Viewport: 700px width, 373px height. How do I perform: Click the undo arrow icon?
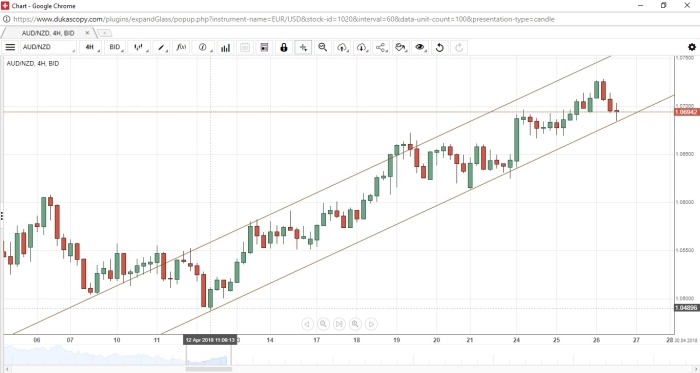click(x=440, y=47)
